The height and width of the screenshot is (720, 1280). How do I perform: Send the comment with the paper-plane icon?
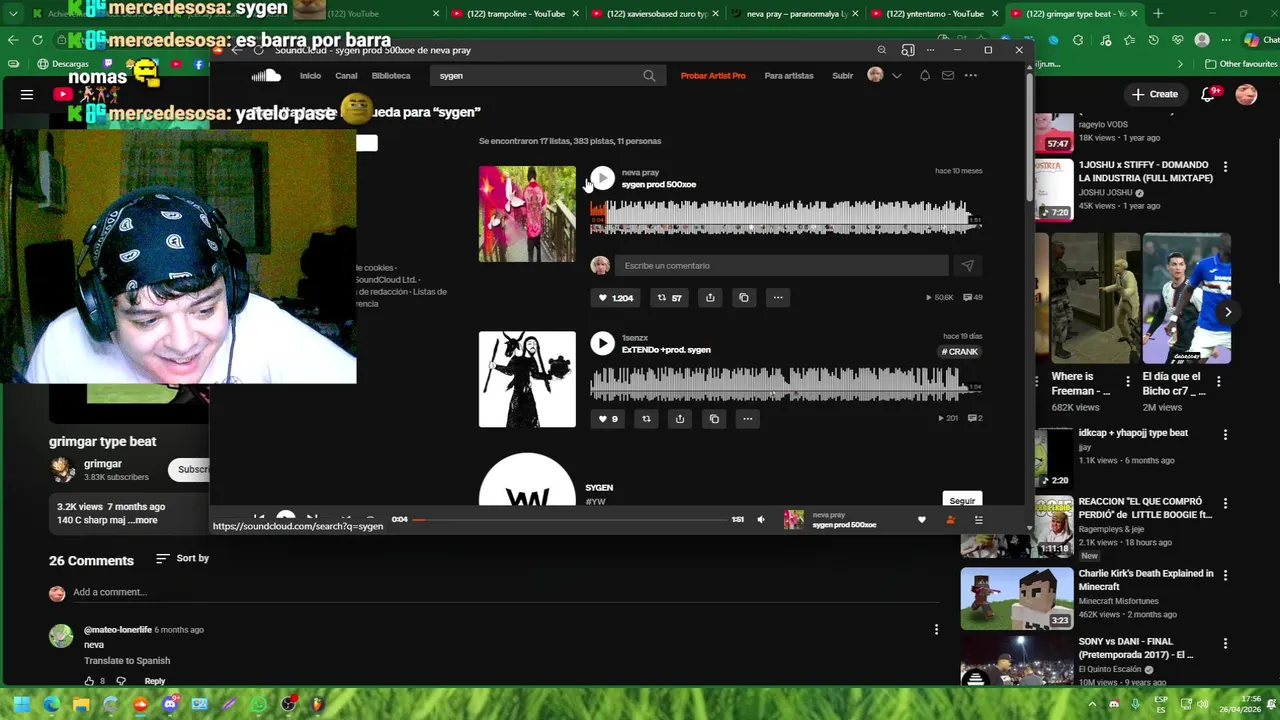coord(967,266)
